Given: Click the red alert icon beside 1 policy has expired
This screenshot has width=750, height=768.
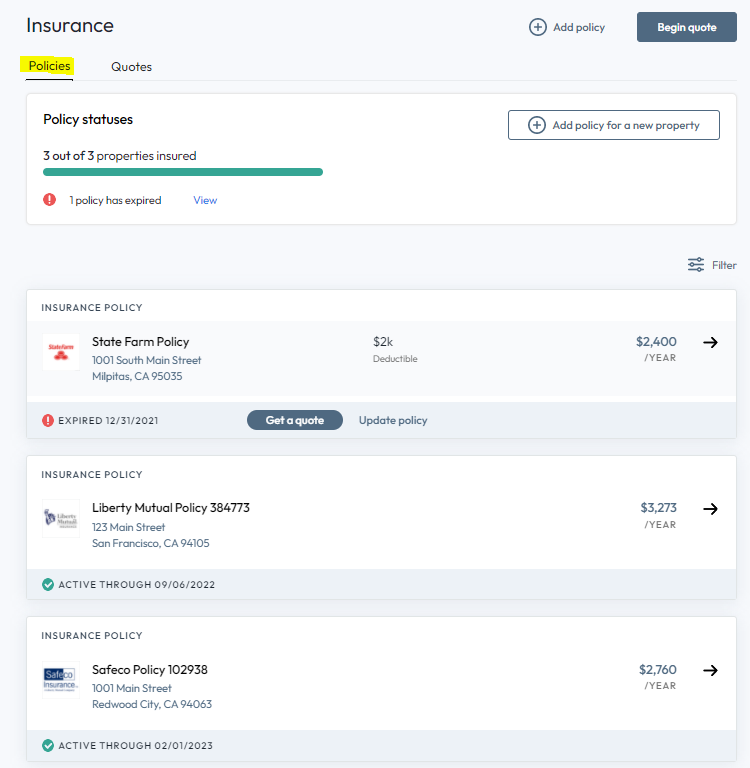Looking at the screenshot, I should [49, 199].
